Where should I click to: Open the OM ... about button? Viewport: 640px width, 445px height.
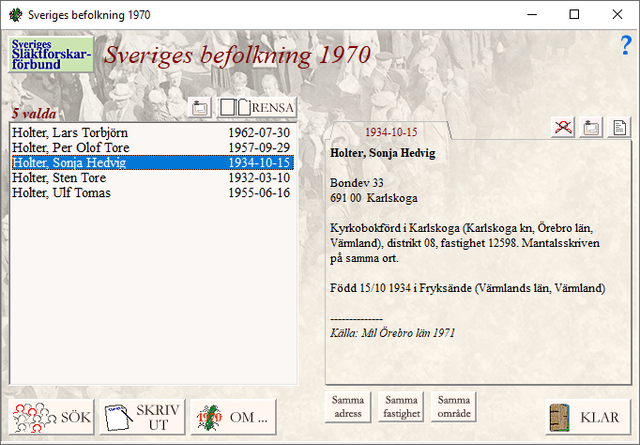[x=233, y=417]
